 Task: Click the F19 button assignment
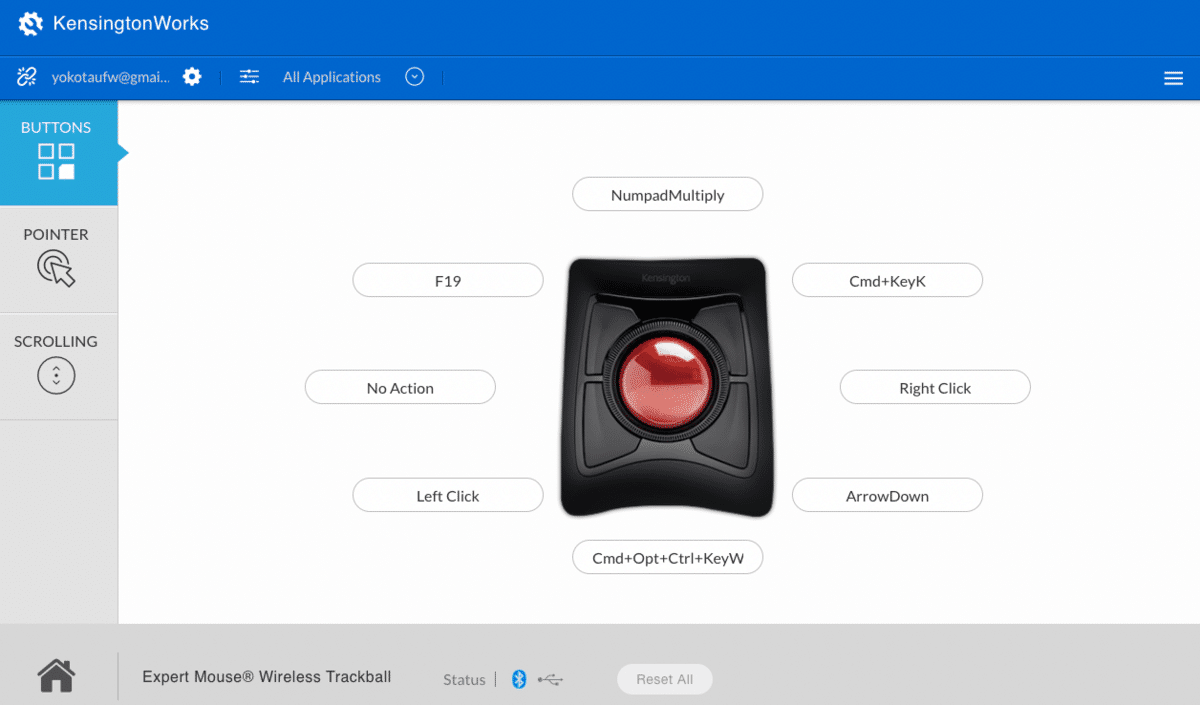point(448,281)
